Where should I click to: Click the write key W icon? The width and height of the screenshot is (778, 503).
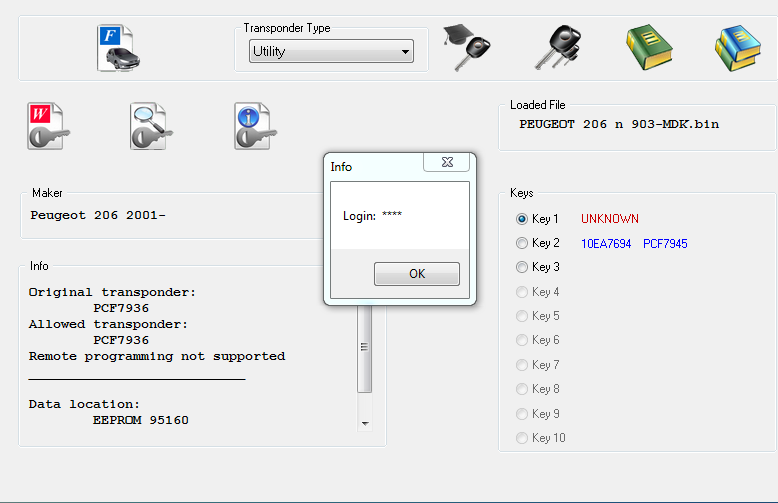[48, 126]
